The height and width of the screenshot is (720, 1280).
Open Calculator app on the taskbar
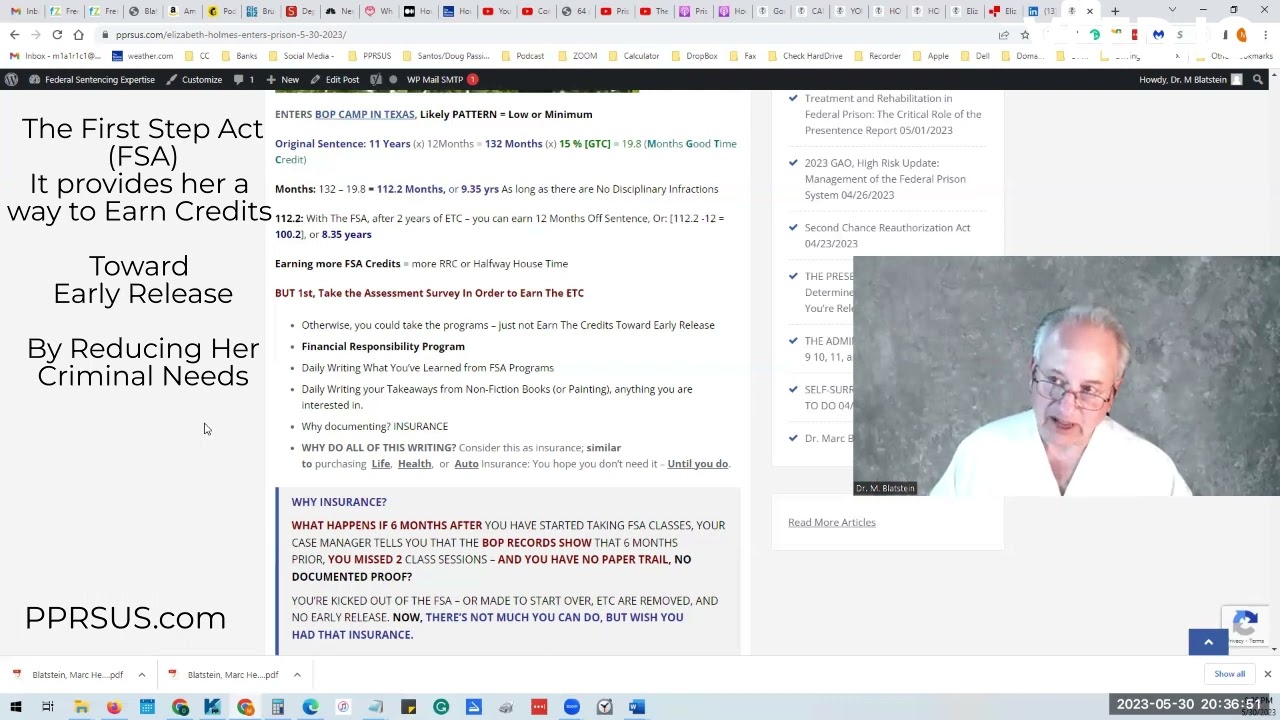pos(277,707)
